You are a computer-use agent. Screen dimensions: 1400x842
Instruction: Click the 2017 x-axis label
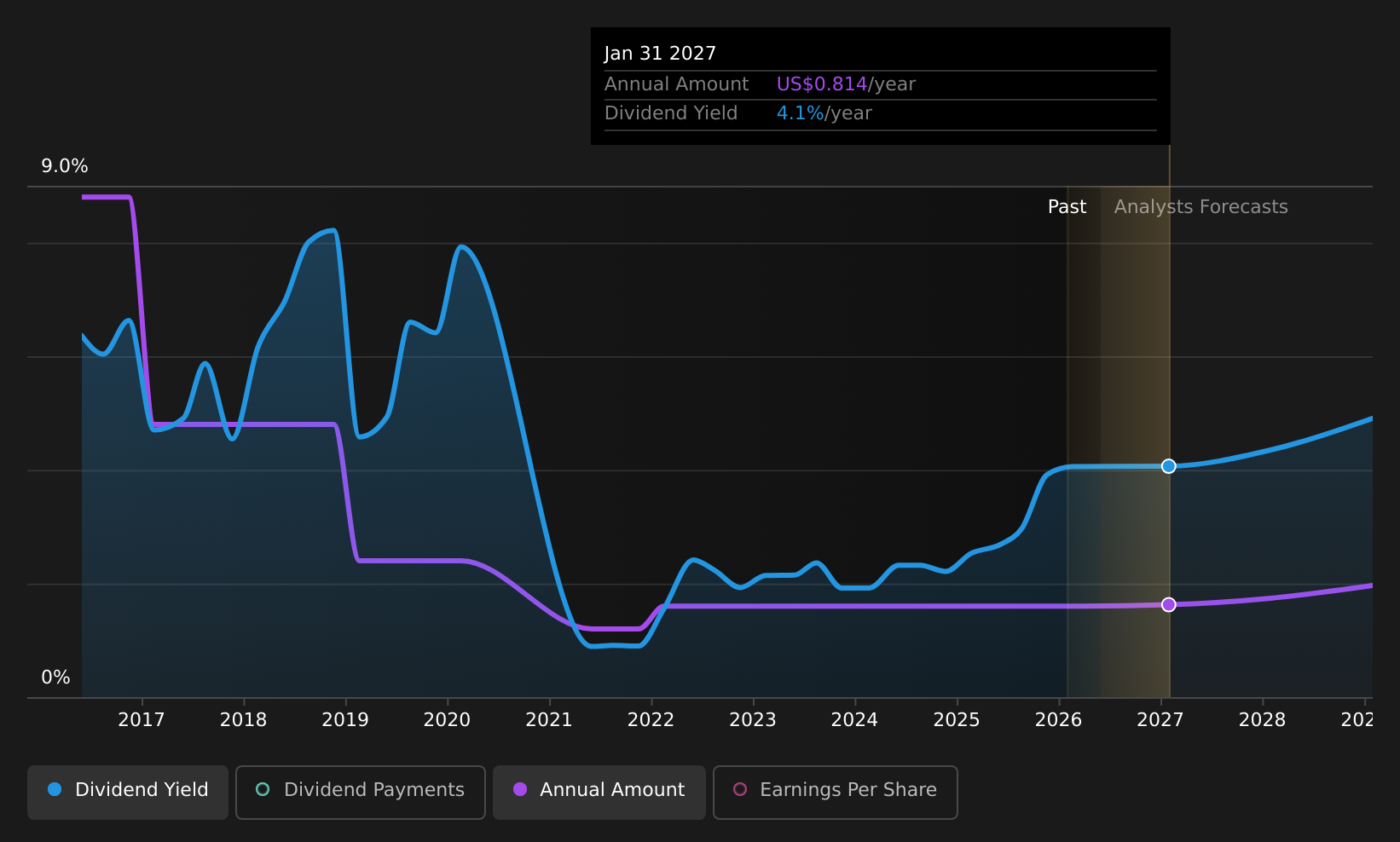[x=142, y=720]
